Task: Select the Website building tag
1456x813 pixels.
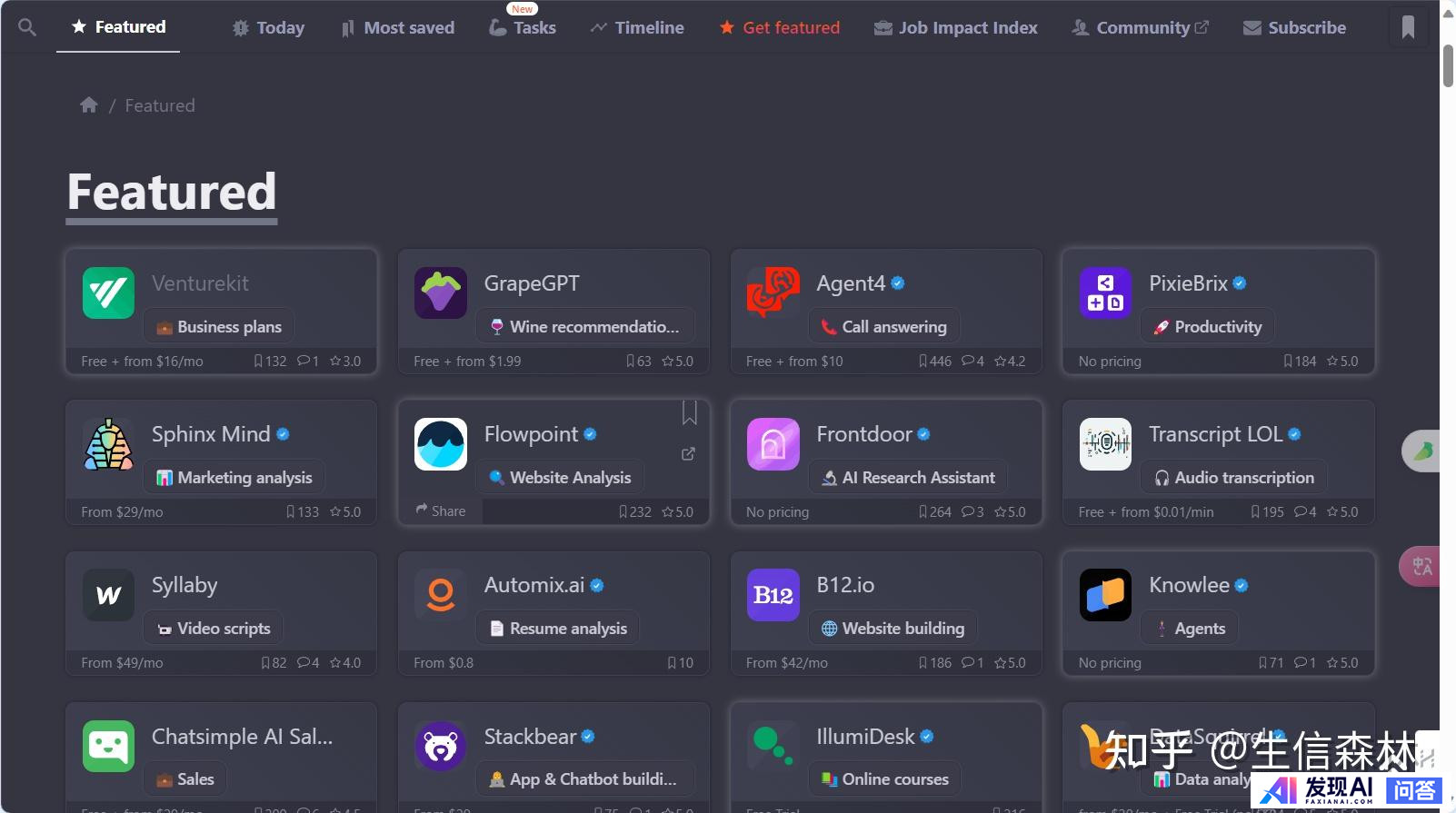Action: tap(893, 628)
